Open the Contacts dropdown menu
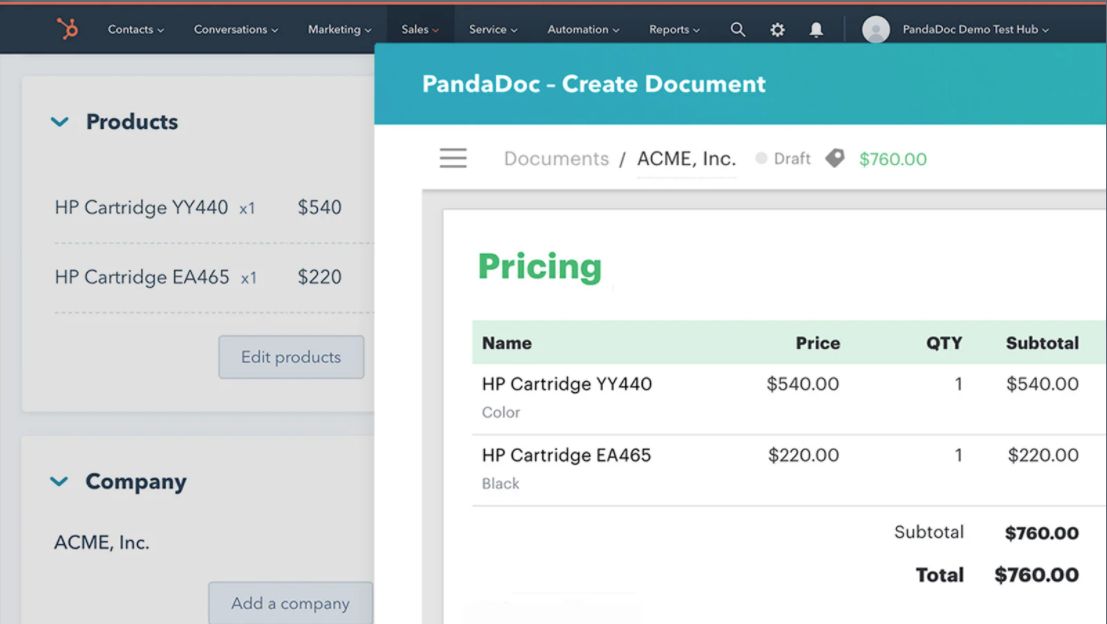 tap(136, 29)
